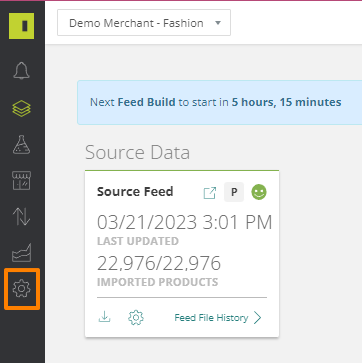Open the highlighted settings gear in the sidebar
The width and height of the screenshot is (362, 363).
(x=21, y=289)
